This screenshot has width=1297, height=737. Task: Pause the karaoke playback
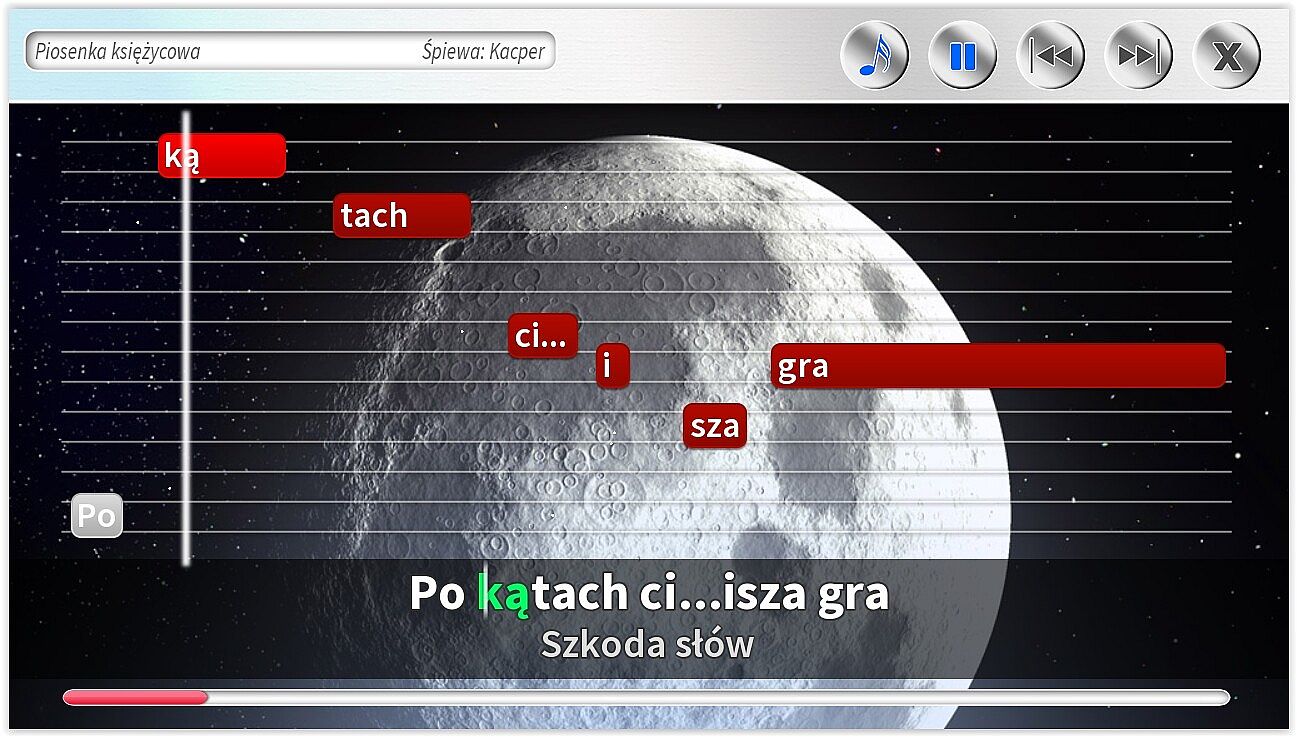[x=962, y=54]
